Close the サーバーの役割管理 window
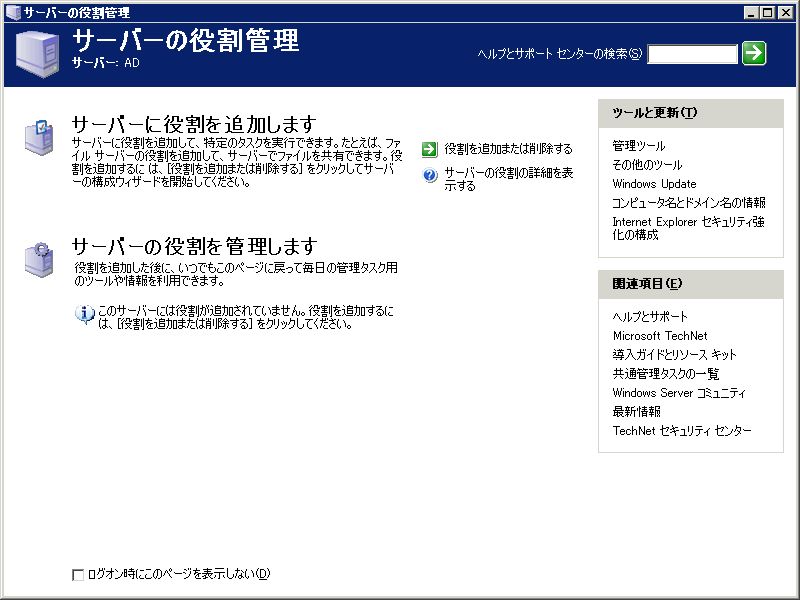Image resolution: width=800 pixels, height=600 pixels. click(786, 13)
